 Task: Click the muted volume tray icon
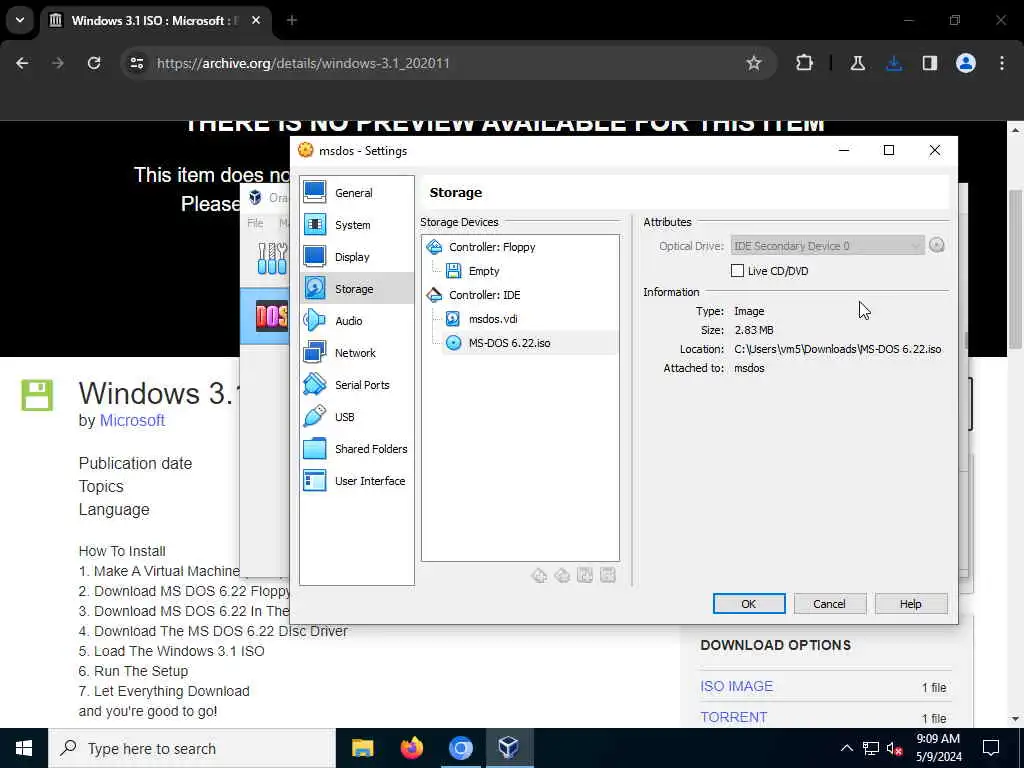click(x=895, y=748)
